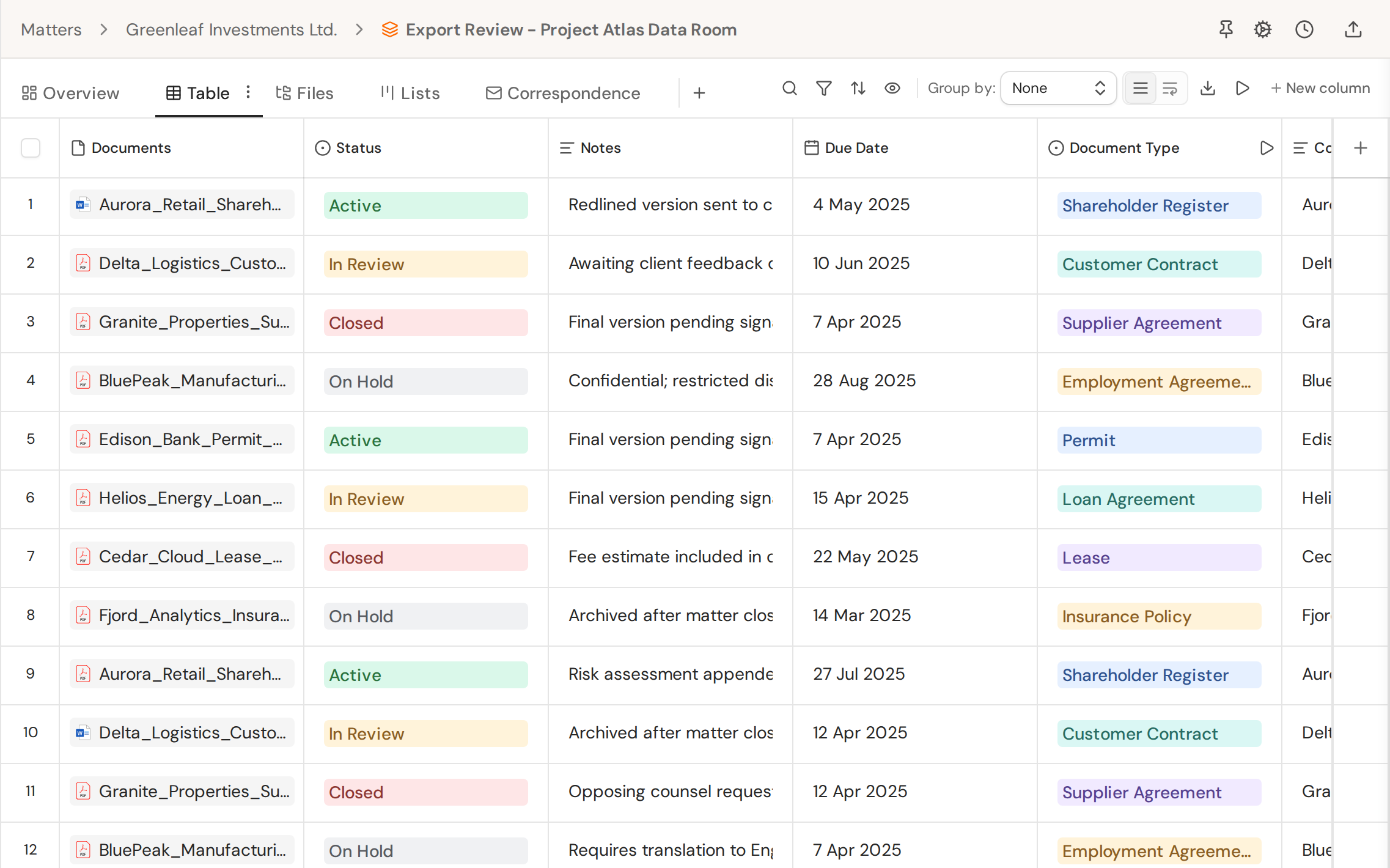The image size is (1390, 868).
Task: Click the Word file icon for row 1
Action: click(83, 205)
